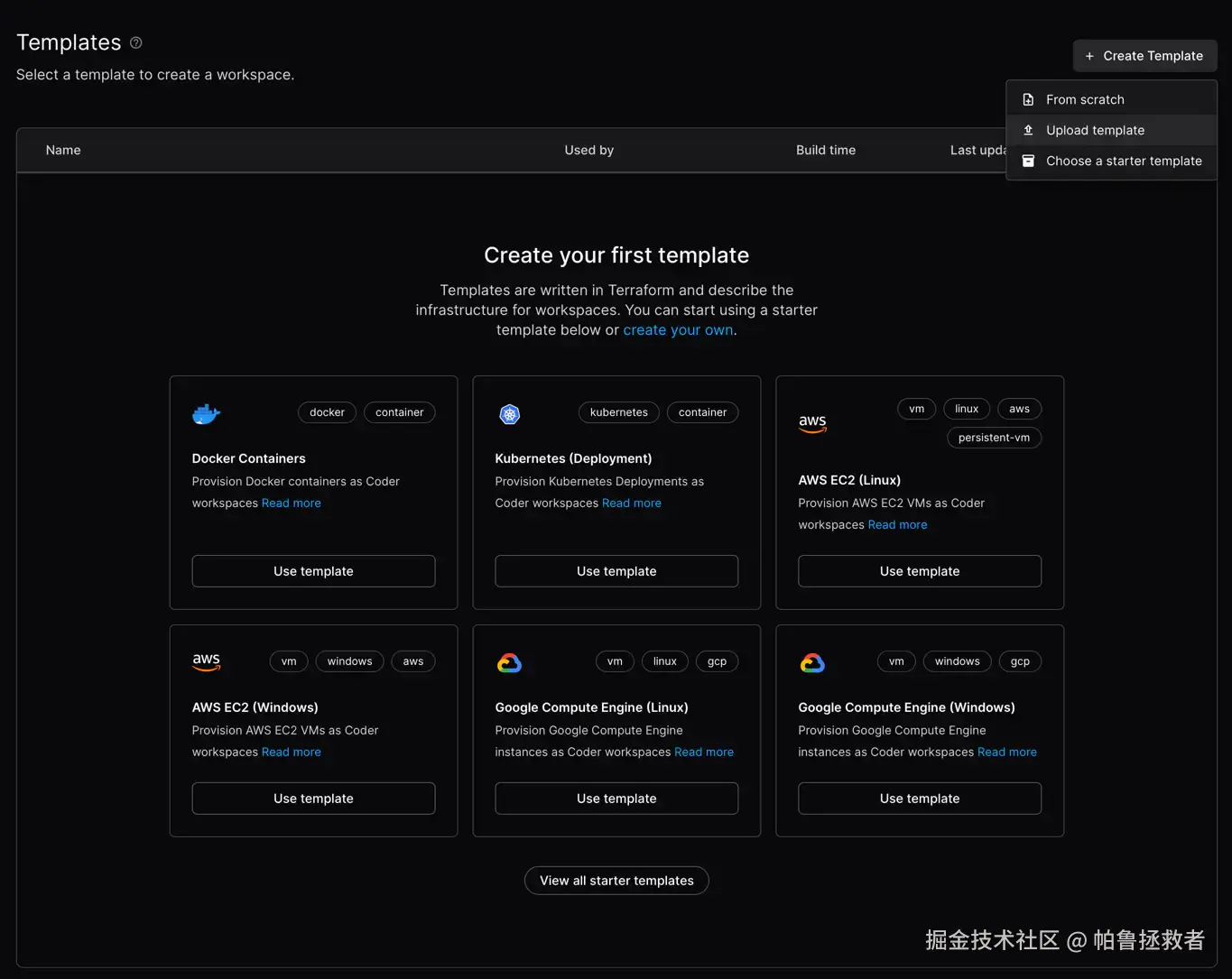Viewport: 1232px width, 979px height.
Task: Click the Upload template upload icon
Action: (x=1028, y=130)
